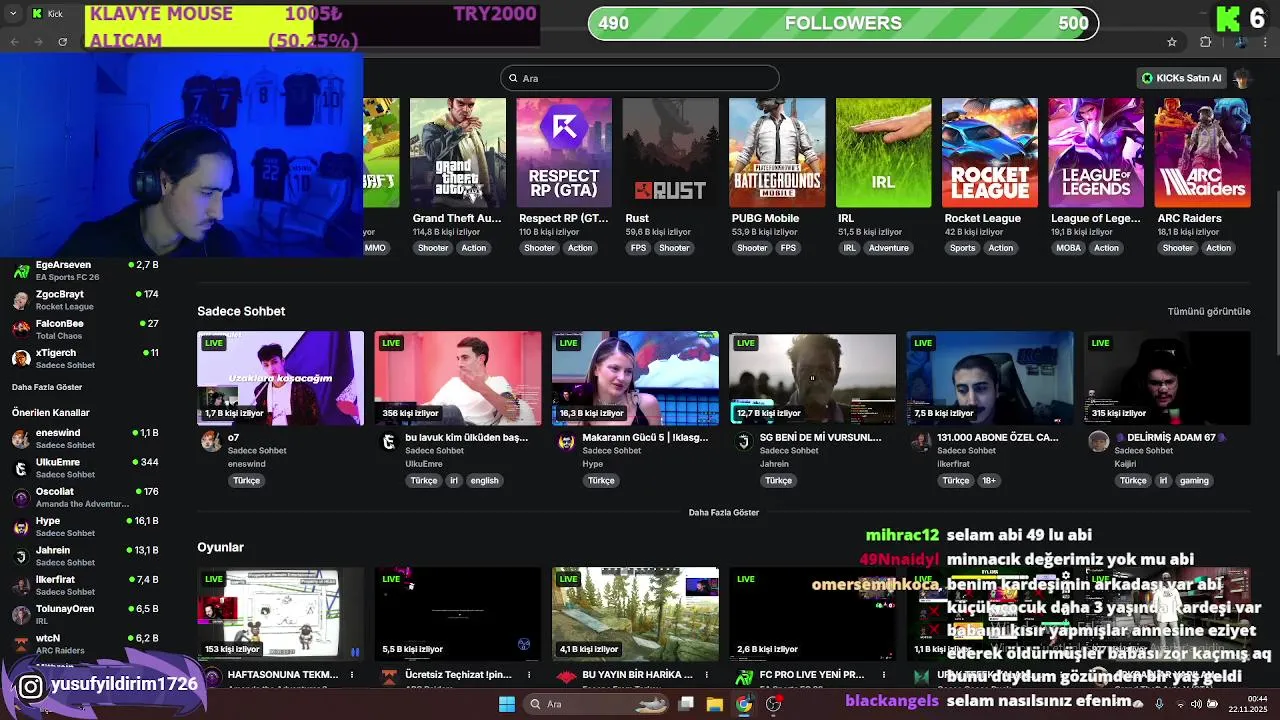Open the 131.000 ABONE ÖZEL stream thumbnail
The width and height of the screenshot is (1280, 720).
tap(990, 378)
